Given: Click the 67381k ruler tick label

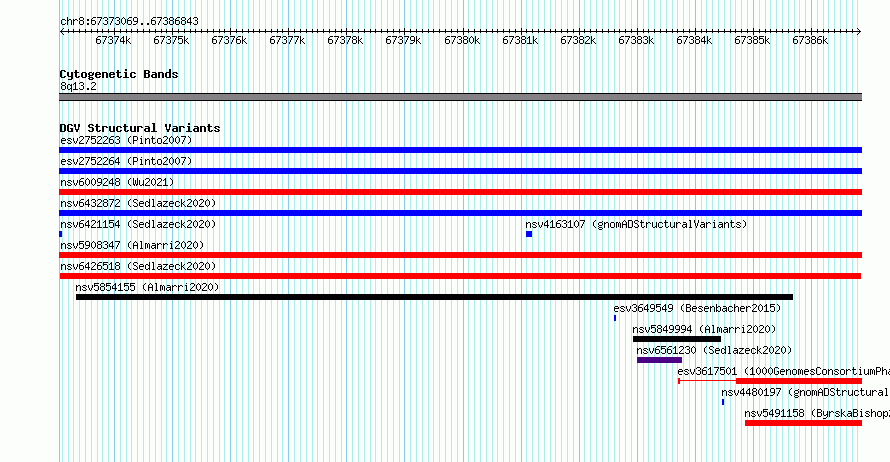Looking at the screenshot, I should (520, 40).
